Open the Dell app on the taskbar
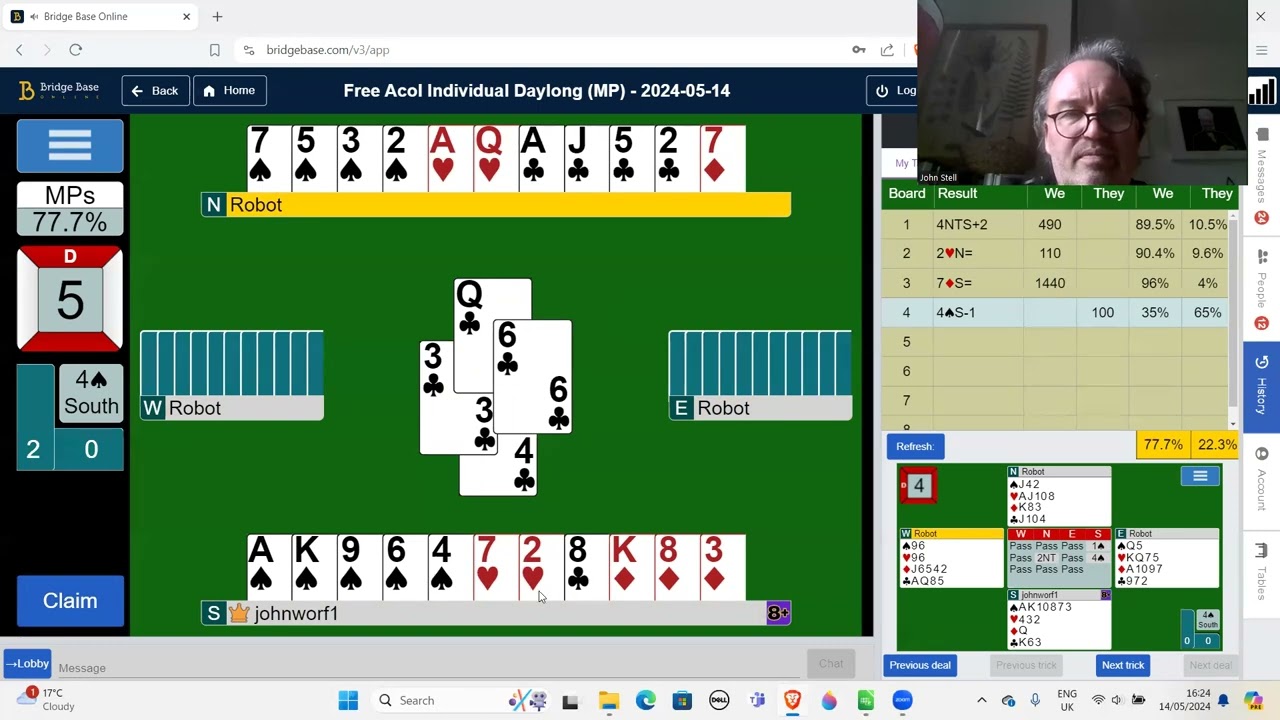1280x720 pixels. click(x=719, y=700)
